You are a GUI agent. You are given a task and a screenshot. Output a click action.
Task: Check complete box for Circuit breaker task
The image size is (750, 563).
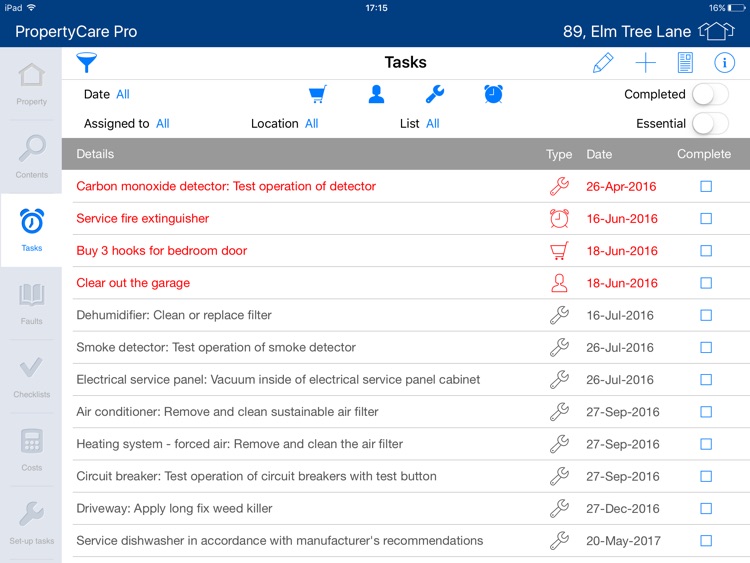click(706, 476)
